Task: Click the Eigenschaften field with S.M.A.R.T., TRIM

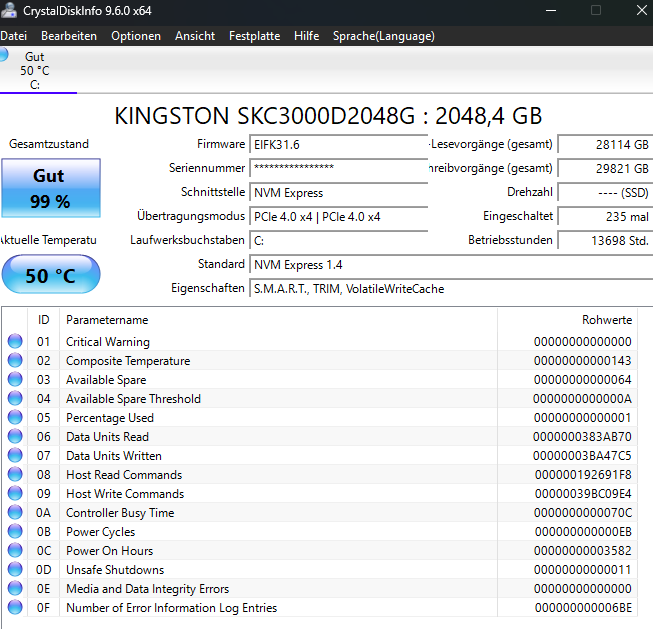Action: (x=451, y=289)
